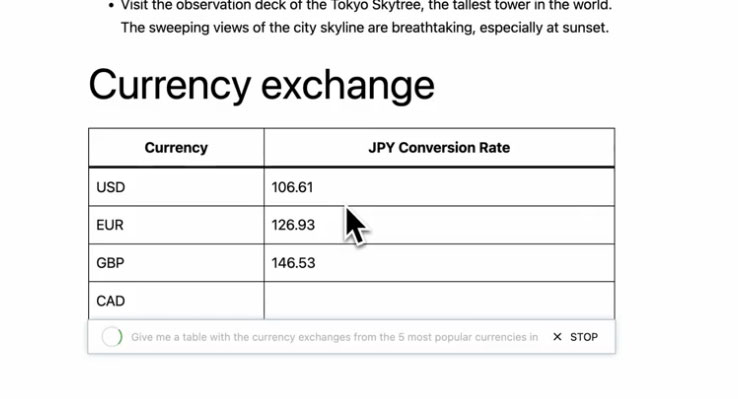Click the Currency exchange heading
The image size is (738, 399).
click(x=261, y=86)
